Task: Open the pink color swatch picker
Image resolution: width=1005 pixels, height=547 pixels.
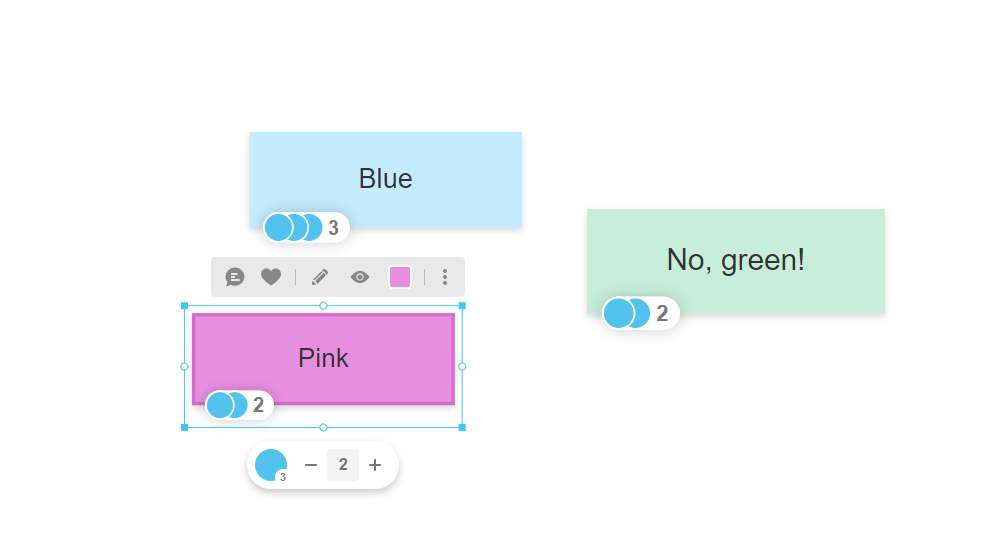Action: [x=400, y=277]
